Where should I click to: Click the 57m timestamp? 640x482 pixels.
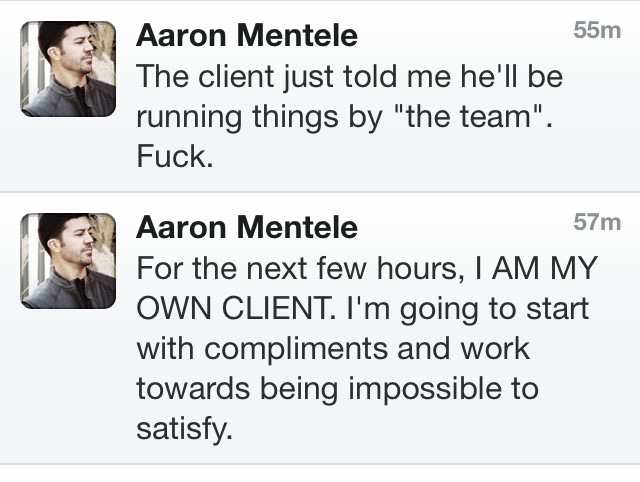597,223
